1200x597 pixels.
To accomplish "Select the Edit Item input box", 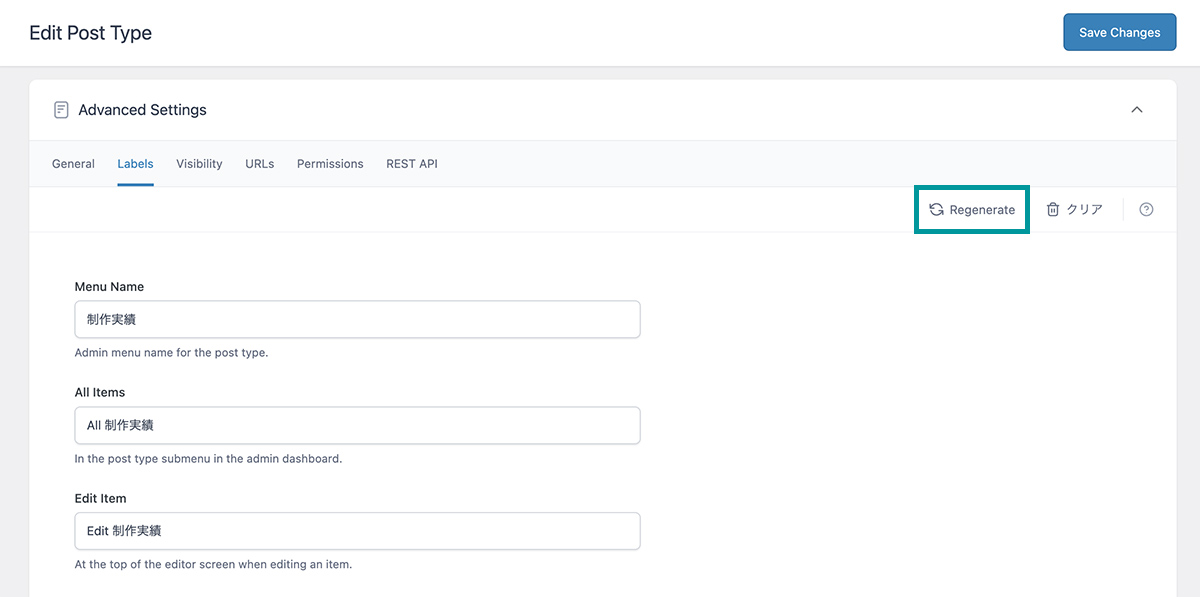I will coord(357,531).
